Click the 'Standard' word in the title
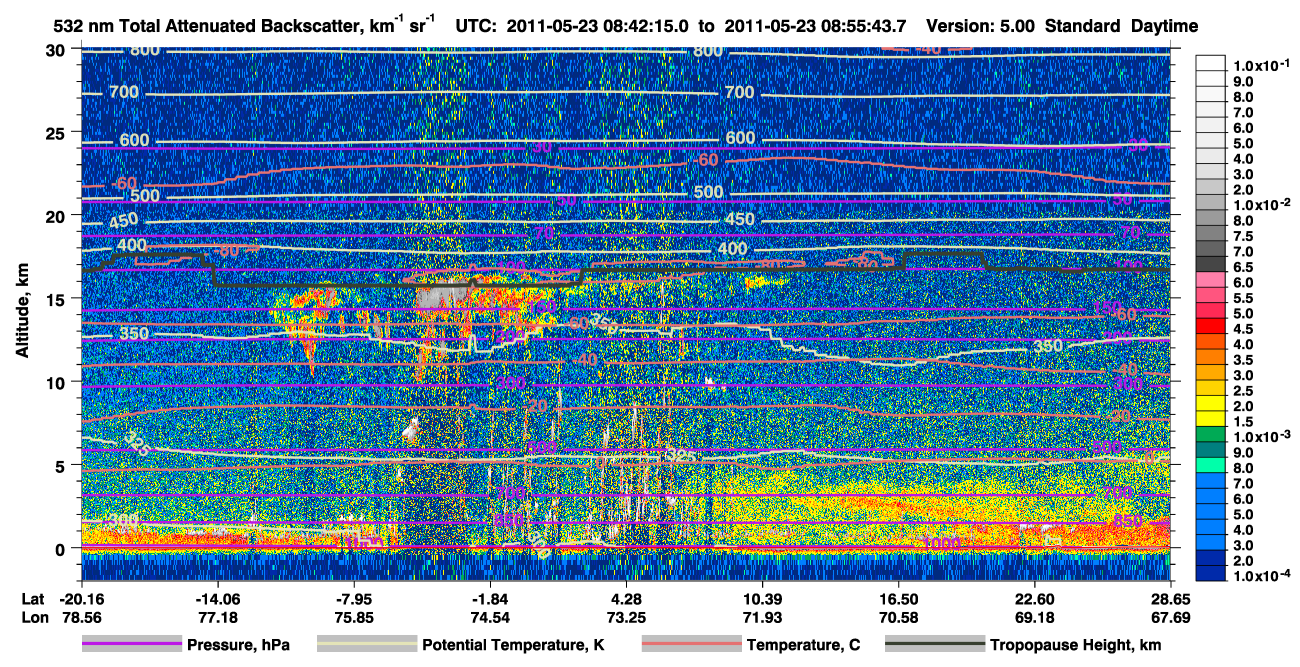 (1083, 26)
